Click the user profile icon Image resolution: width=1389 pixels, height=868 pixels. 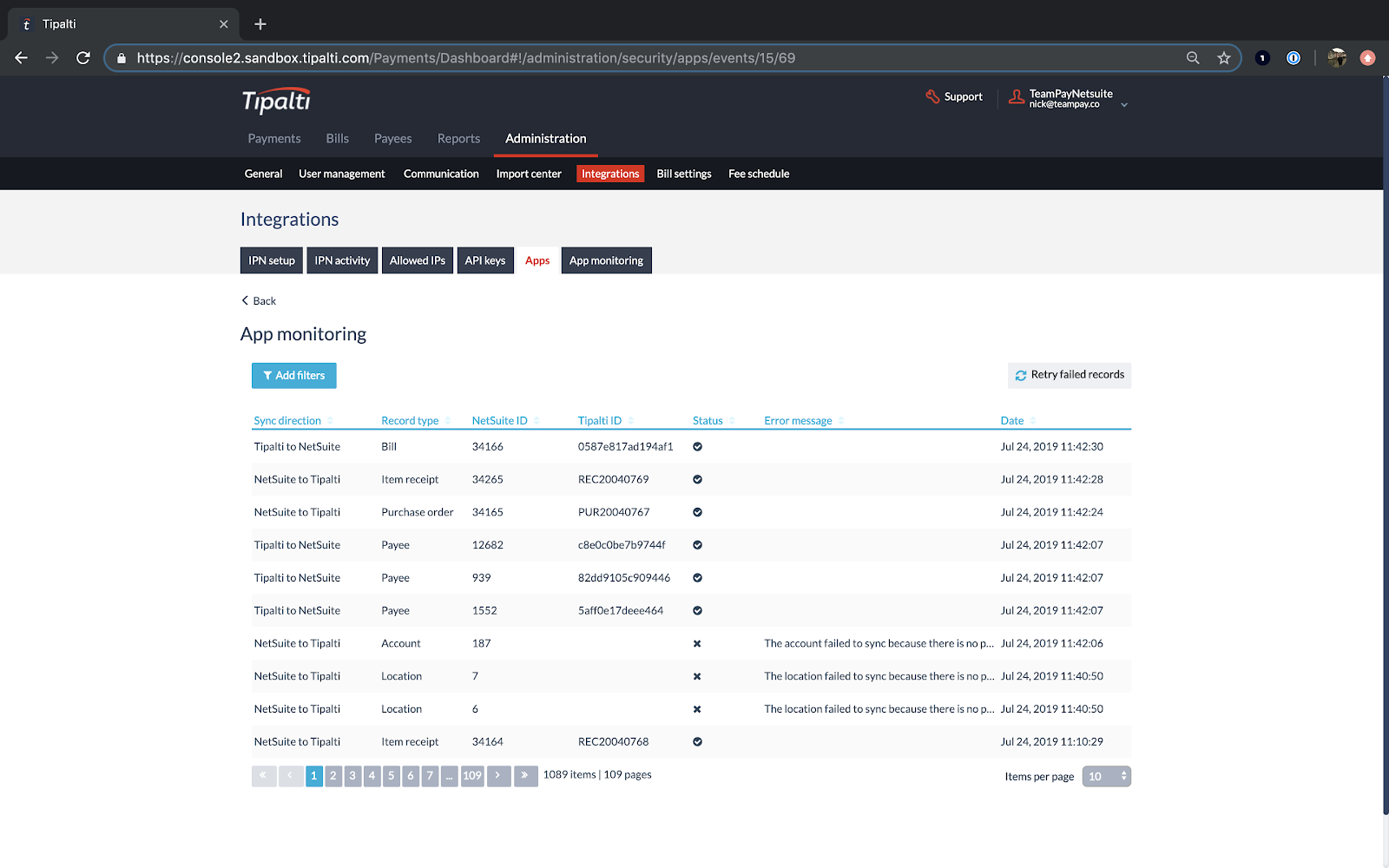[1016, 97]
